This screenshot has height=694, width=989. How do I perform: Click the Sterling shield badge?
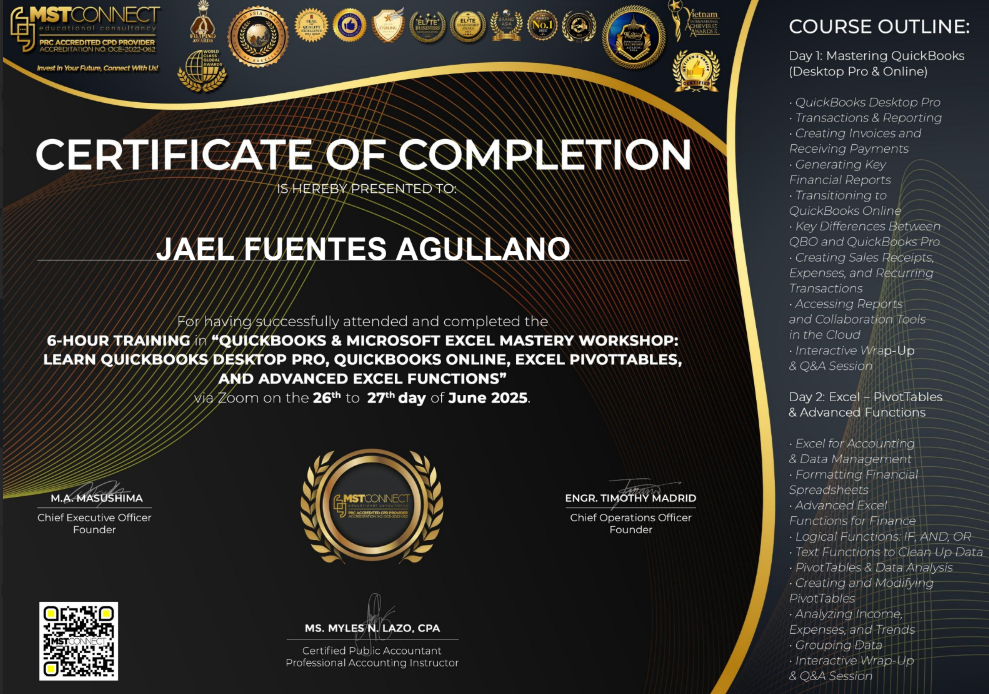(x=388, y=26)
